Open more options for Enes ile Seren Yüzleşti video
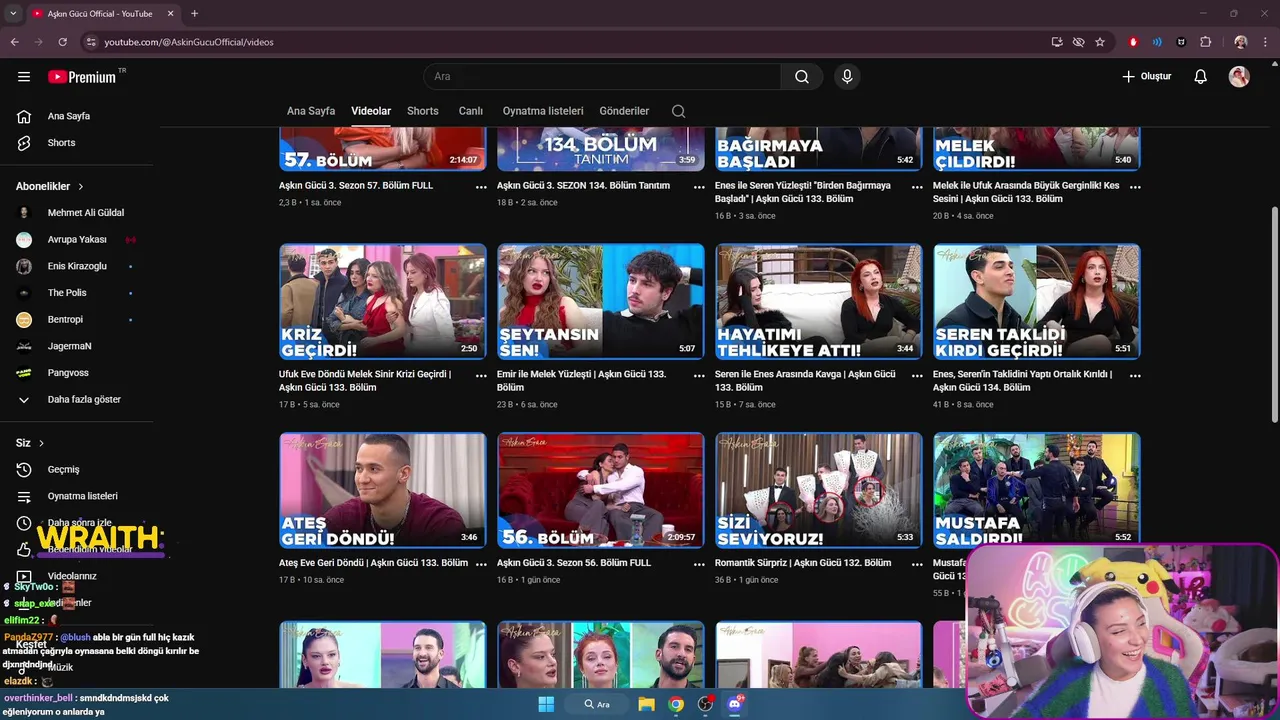The height and width of the screenshot is (720, 1280). pos(917,187)
